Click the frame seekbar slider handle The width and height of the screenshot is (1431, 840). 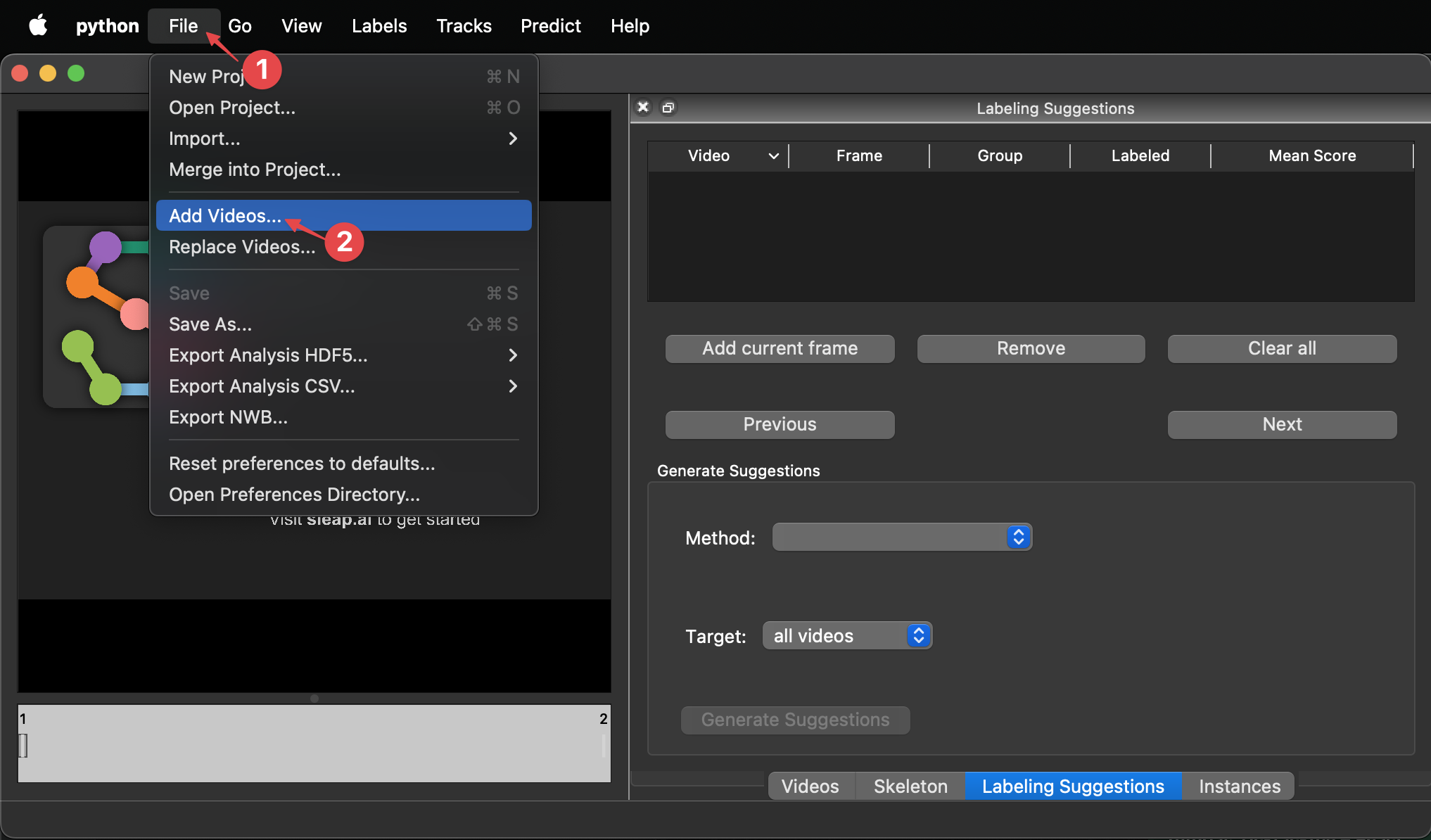pyautogui.click(x=23, y=745)
